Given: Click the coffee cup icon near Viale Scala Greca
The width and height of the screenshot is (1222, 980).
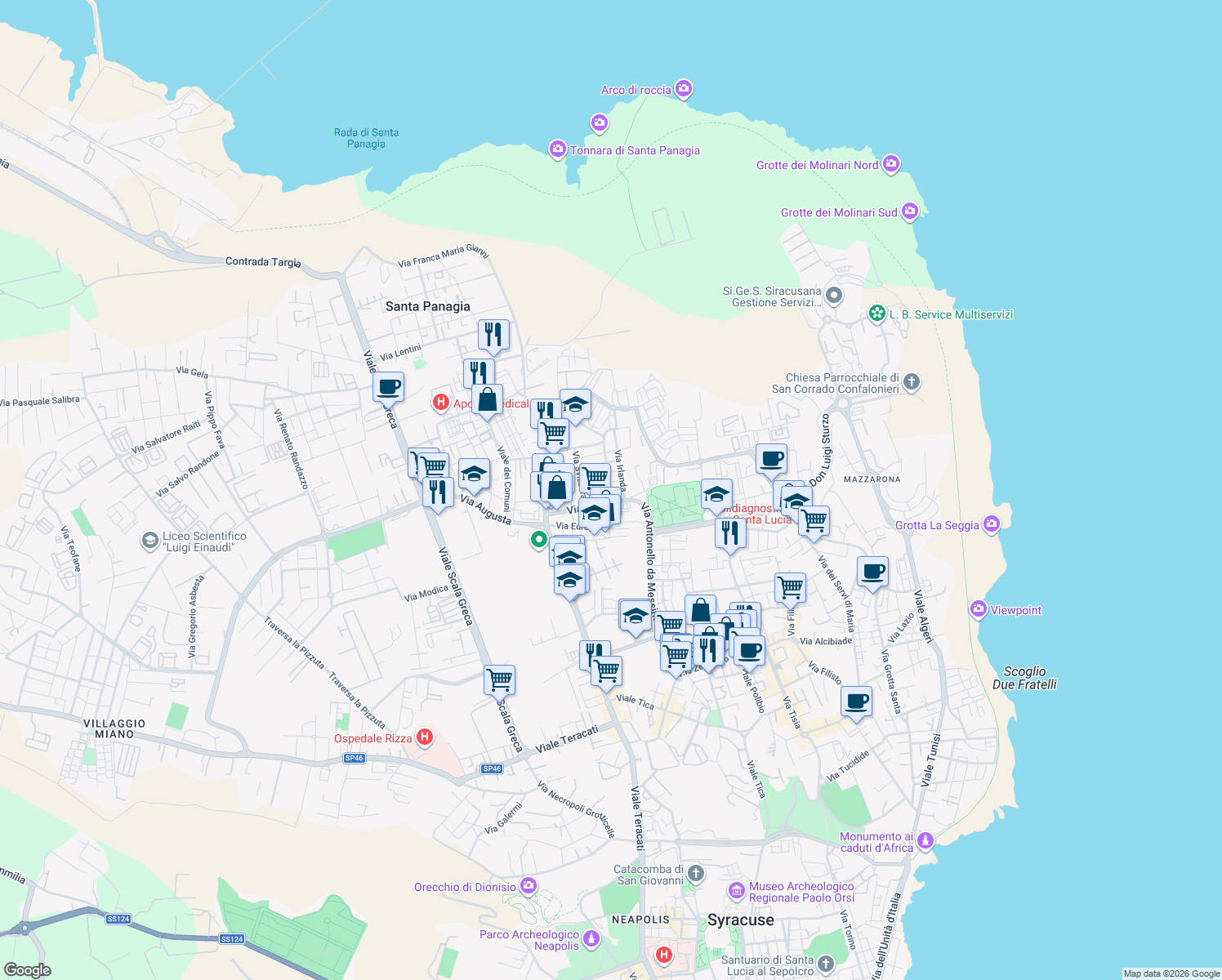Looking at the screenshot, I should [x=387, y=385].
